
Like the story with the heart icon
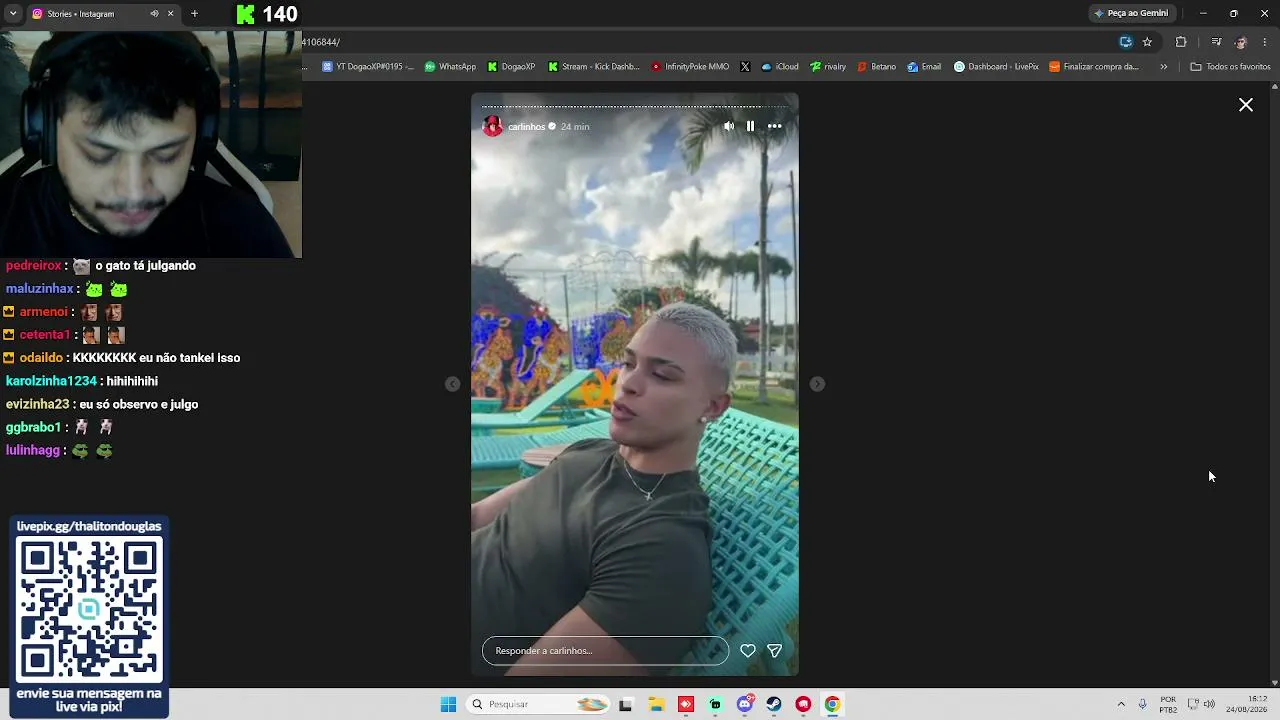coord(748,651)
